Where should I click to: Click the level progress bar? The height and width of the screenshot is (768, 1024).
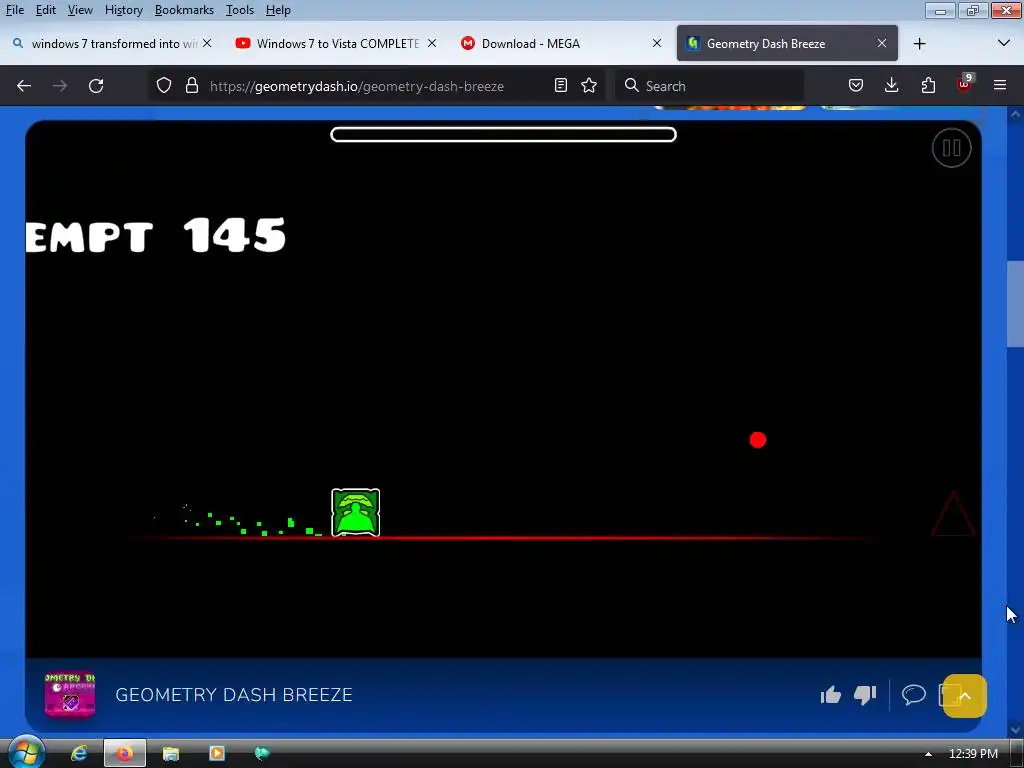(x=503, y=135)
